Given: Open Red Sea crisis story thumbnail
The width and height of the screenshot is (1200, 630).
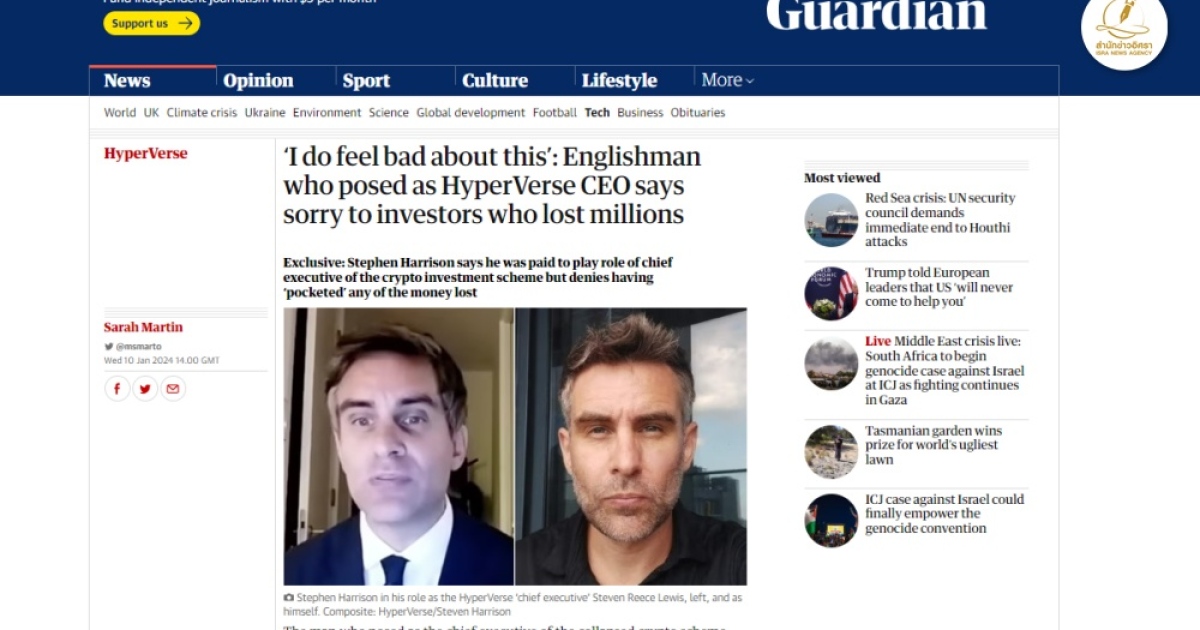Looking at the screenshot, I should (x=831, y=220).
